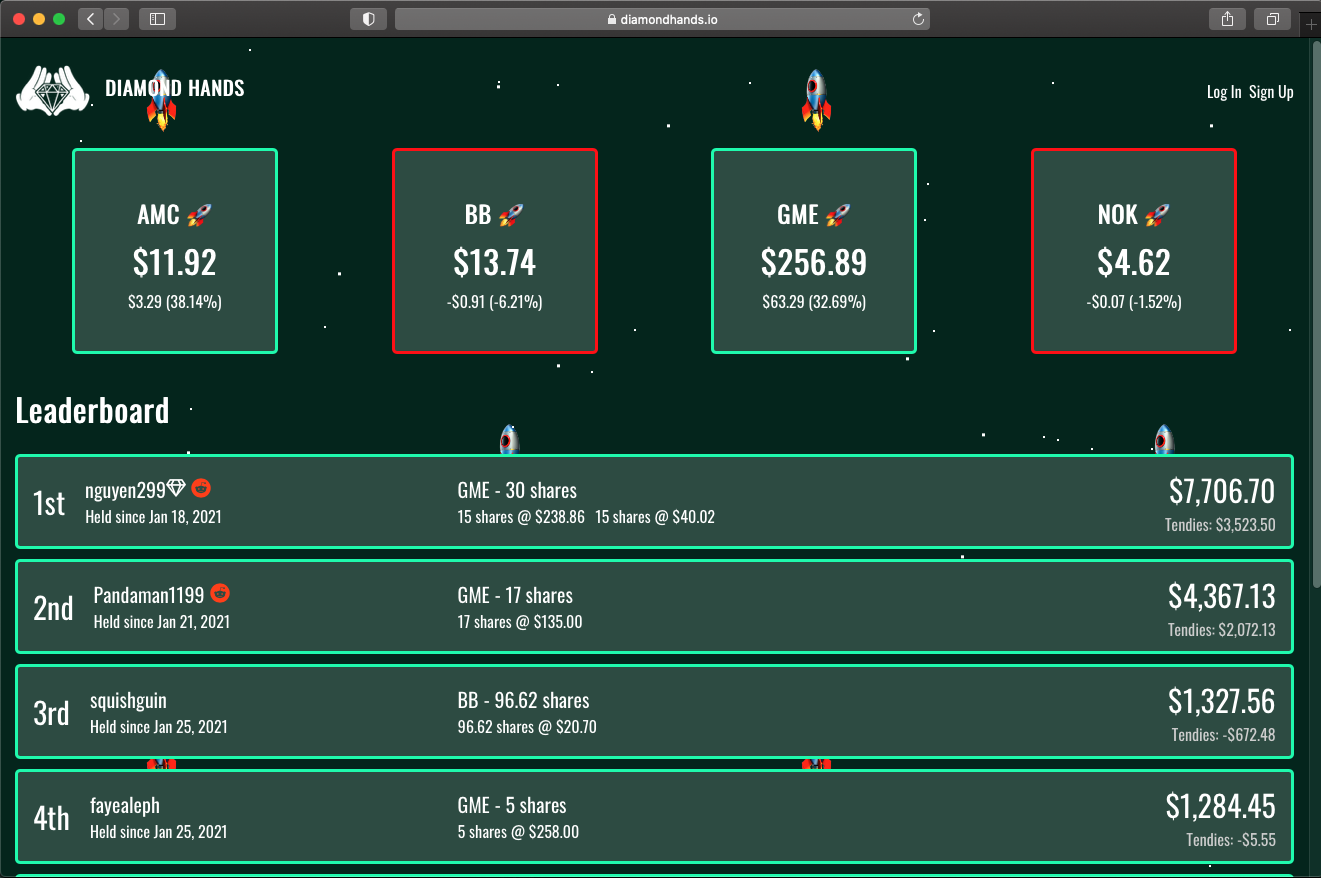
Task: Click the rocket emoji next to BB
Action: point(511,214)
